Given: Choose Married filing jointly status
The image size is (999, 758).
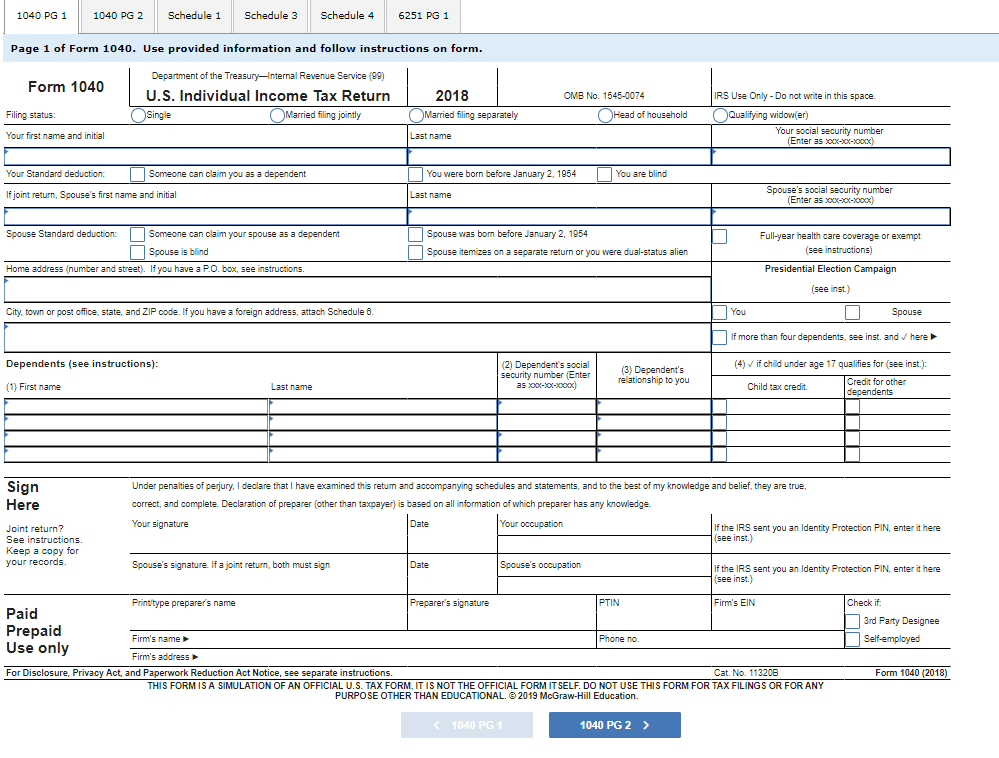Looking at the screenshot, I should click(x=277, y=115).
